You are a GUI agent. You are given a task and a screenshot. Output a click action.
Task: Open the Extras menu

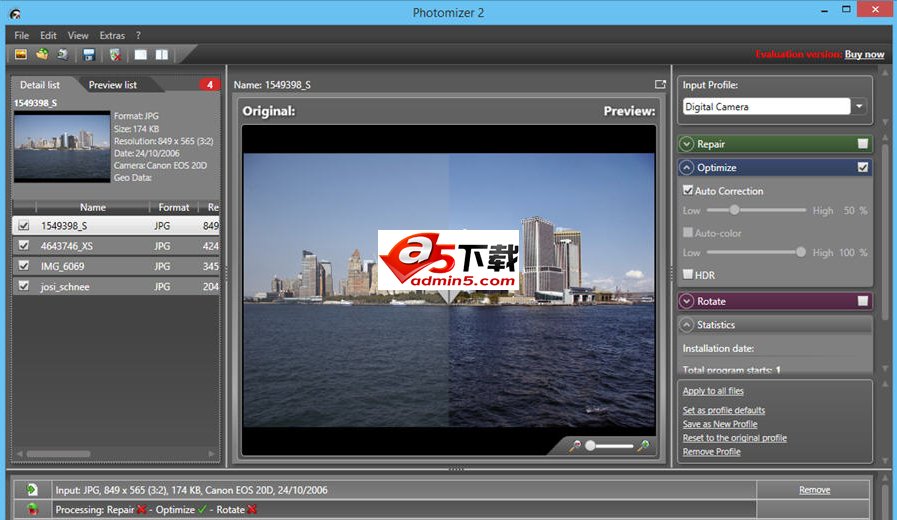tap(112, 35)
